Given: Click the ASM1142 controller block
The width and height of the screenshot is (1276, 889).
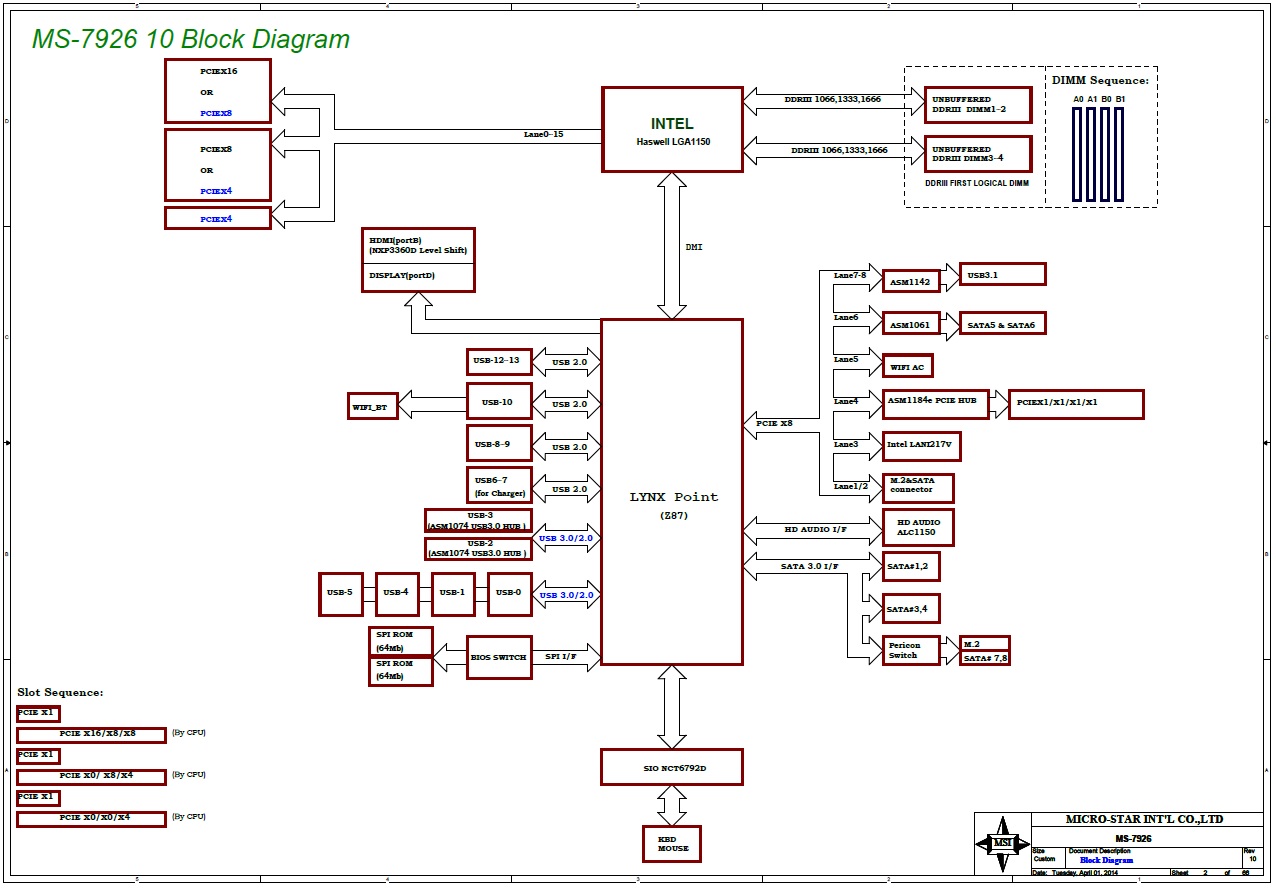Looking at the screenshot, I should click(910, 282).
